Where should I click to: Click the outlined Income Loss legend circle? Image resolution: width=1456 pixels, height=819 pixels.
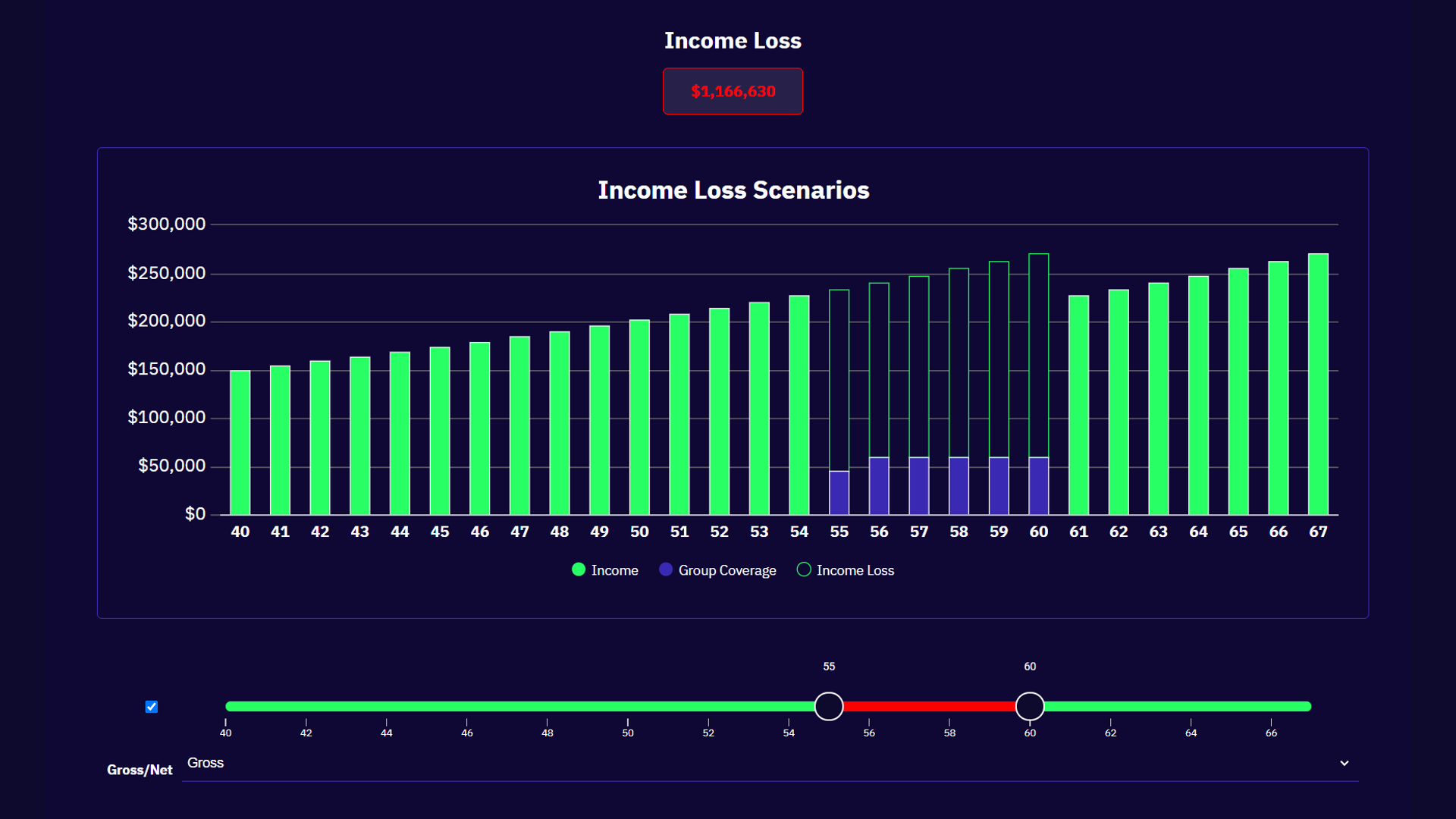pos(804,570)
